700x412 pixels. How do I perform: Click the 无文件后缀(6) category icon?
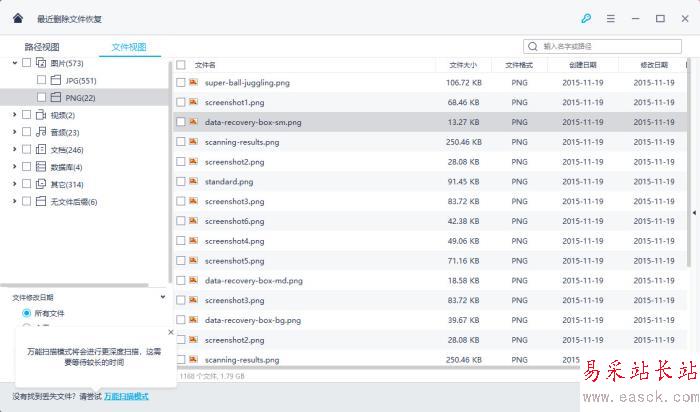click(41, 201)
